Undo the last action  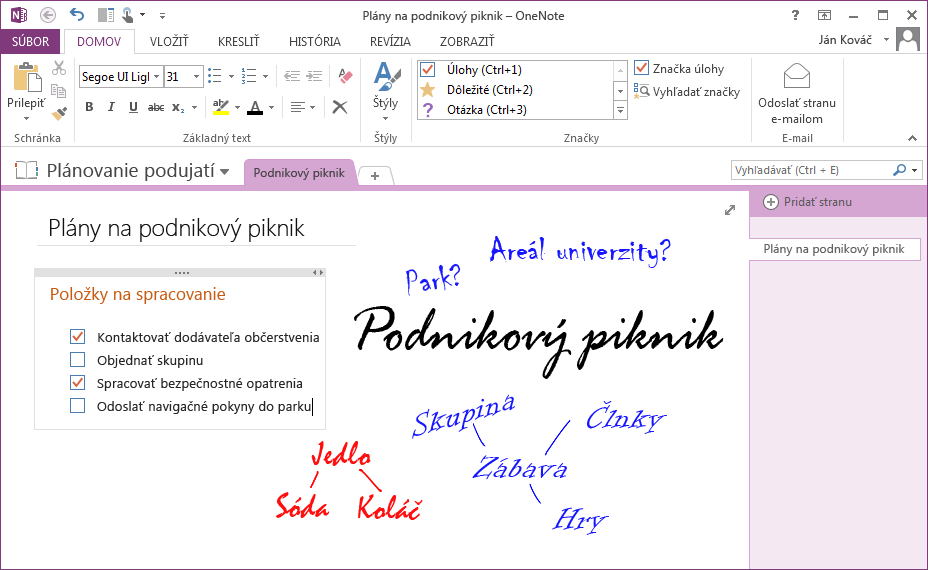pyautogui.click(x=77, y=14)
